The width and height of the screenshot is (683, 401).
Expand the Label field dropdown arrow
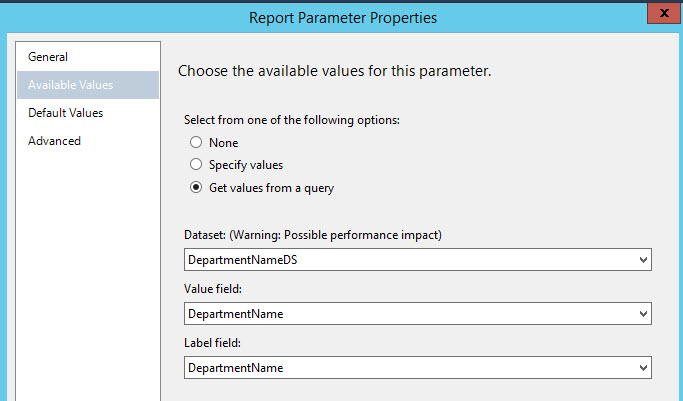click(643, 368)
